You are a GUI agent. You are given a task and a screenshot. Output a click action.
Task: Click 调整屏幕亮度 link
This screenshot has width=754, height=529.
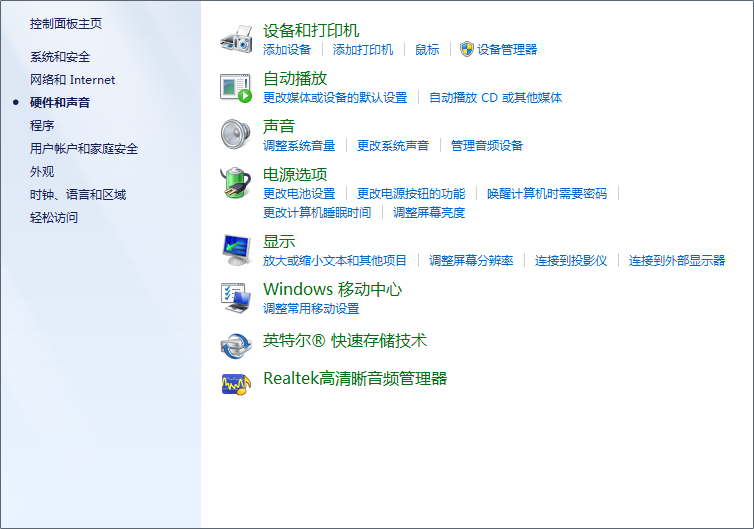point(429,213)
